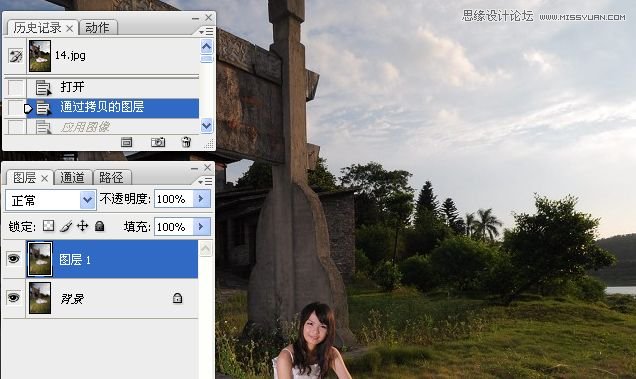Select the 打开 history state
Image resolution: width=636 pixels, height=379 pixels.
click(113, 87)
